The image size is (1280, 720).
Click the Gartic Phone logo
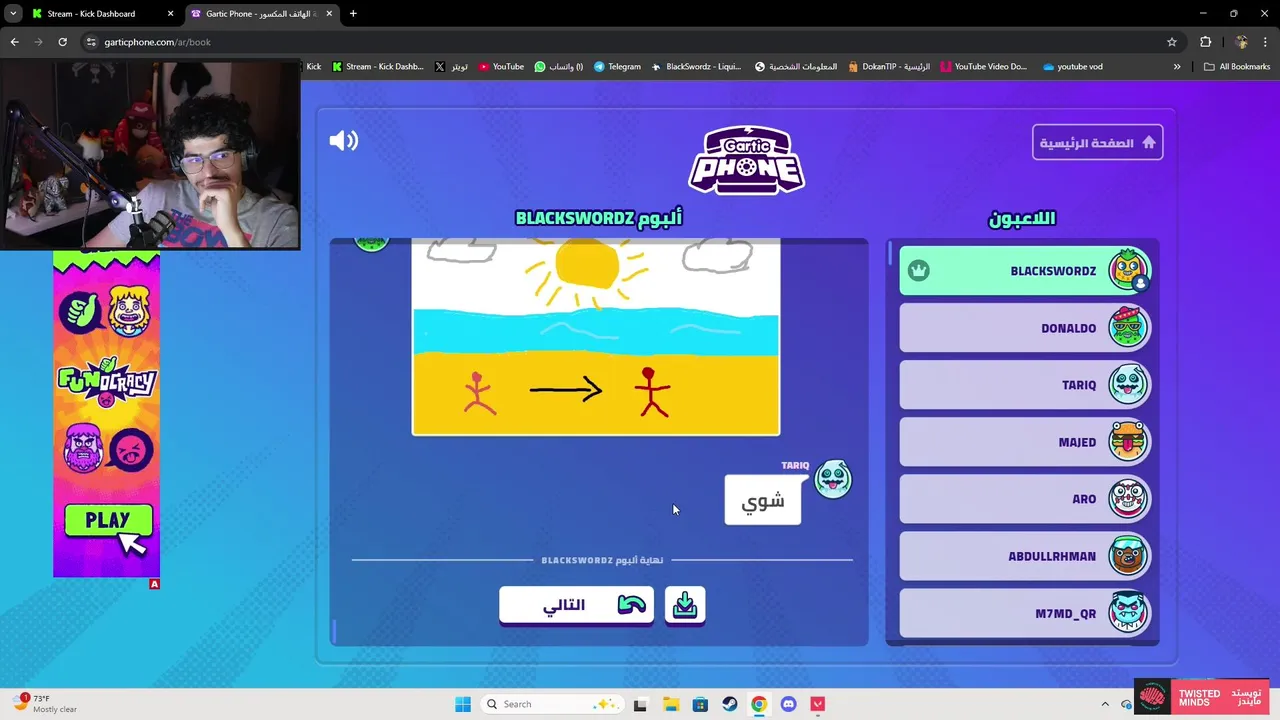746,160
